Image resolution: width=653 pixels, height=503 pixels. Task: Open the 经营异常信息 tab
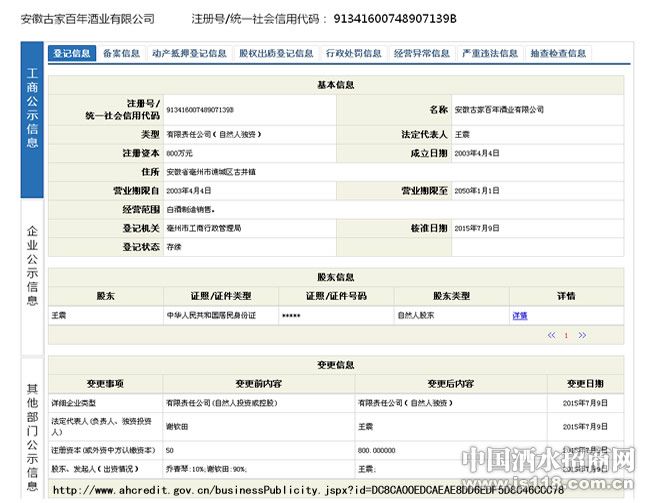tap(421, 53)
